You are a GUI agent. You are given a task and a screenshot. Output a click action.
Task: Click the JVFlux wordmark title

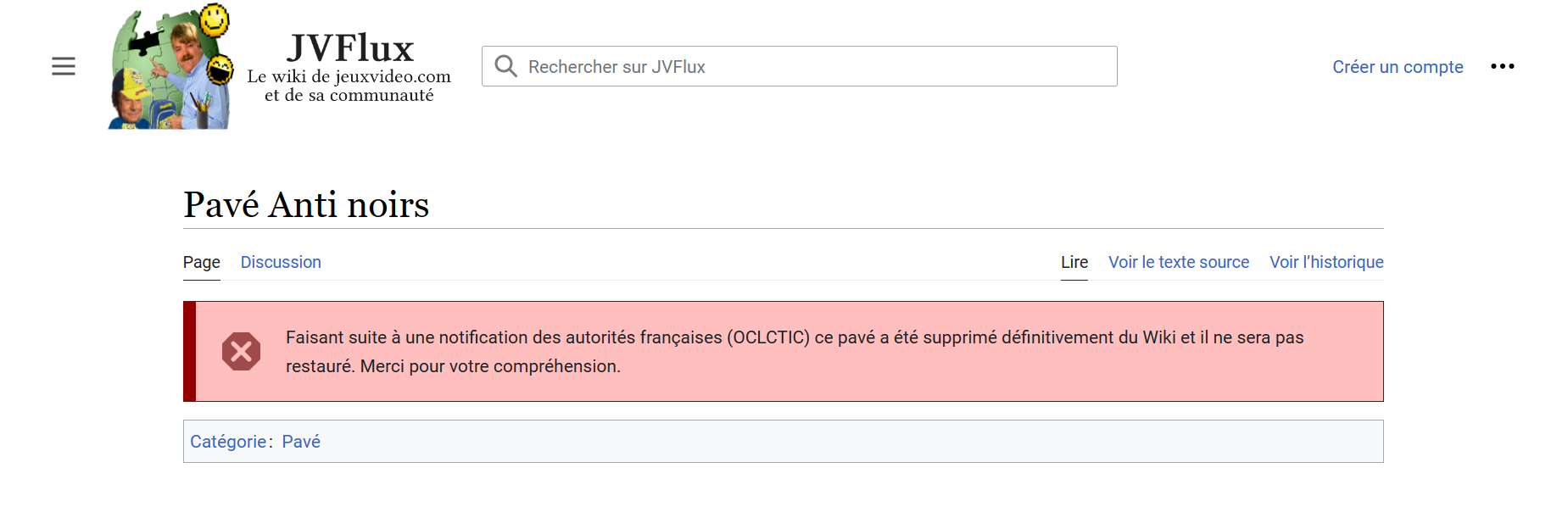pyautogui.click(x=349, y=48)
